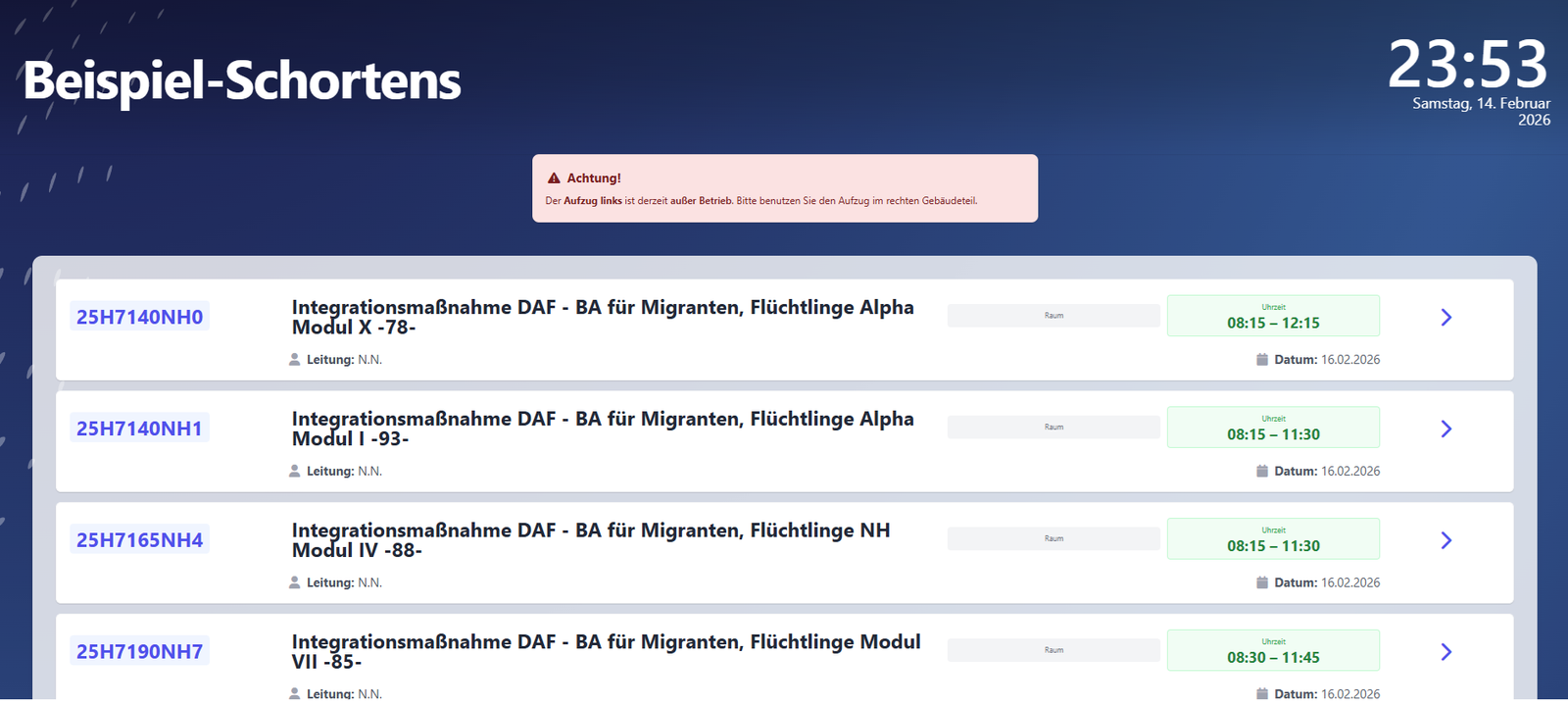Click title Flüchtlinge Modul VII -85-
The width and height of the screenshot is (1568, 707).
tap(607, 652)
